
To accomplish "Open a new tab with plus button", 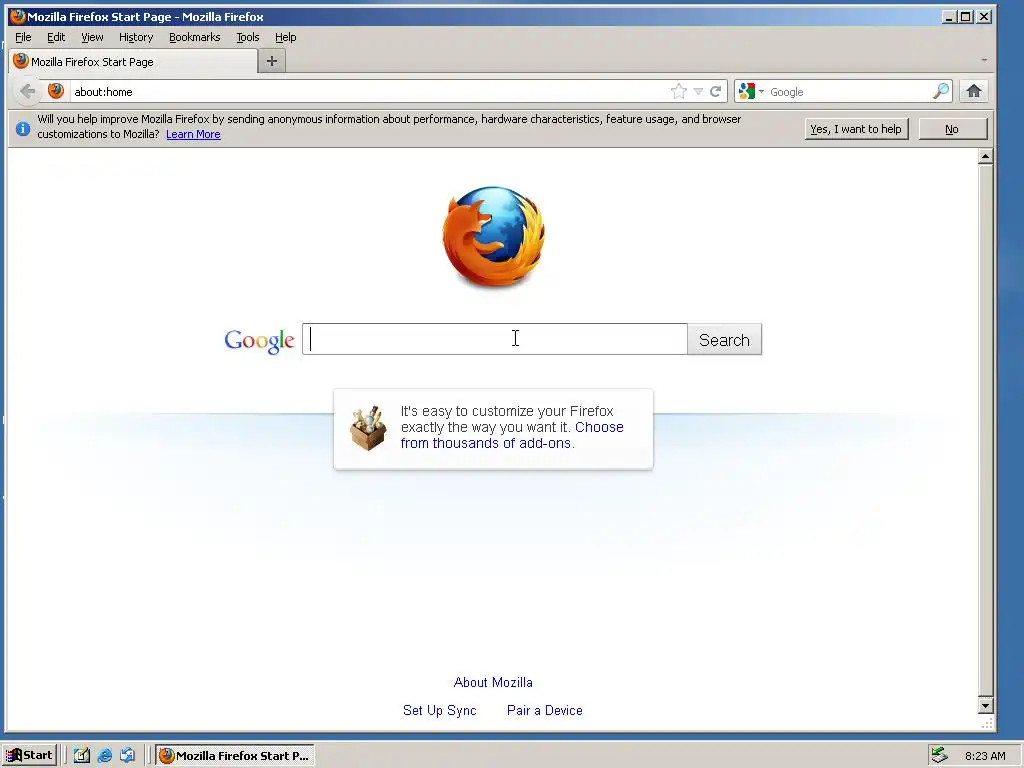I will [272, 61].
